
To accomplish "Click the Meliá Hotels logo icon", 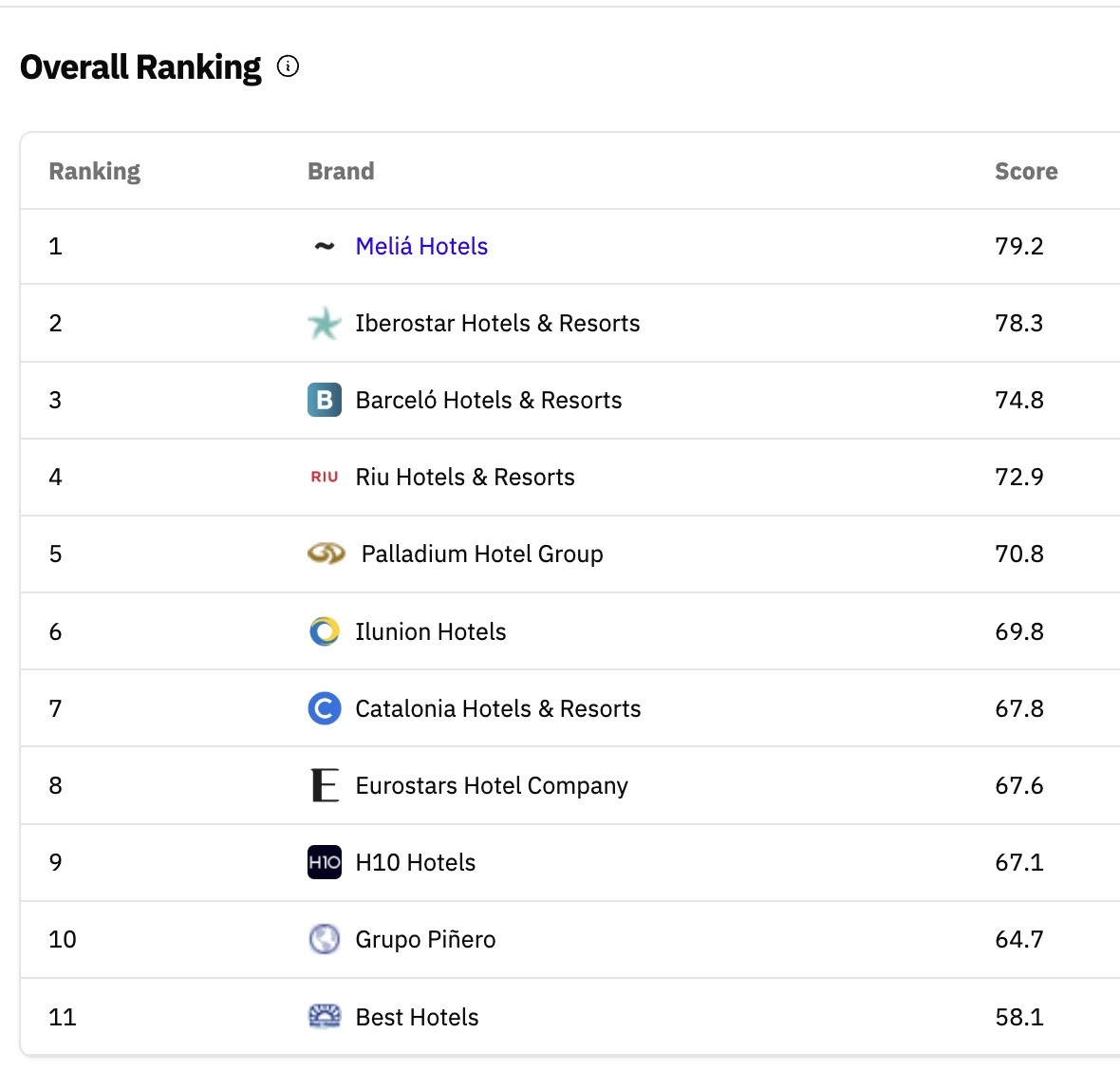I will [x=324, y=246].
